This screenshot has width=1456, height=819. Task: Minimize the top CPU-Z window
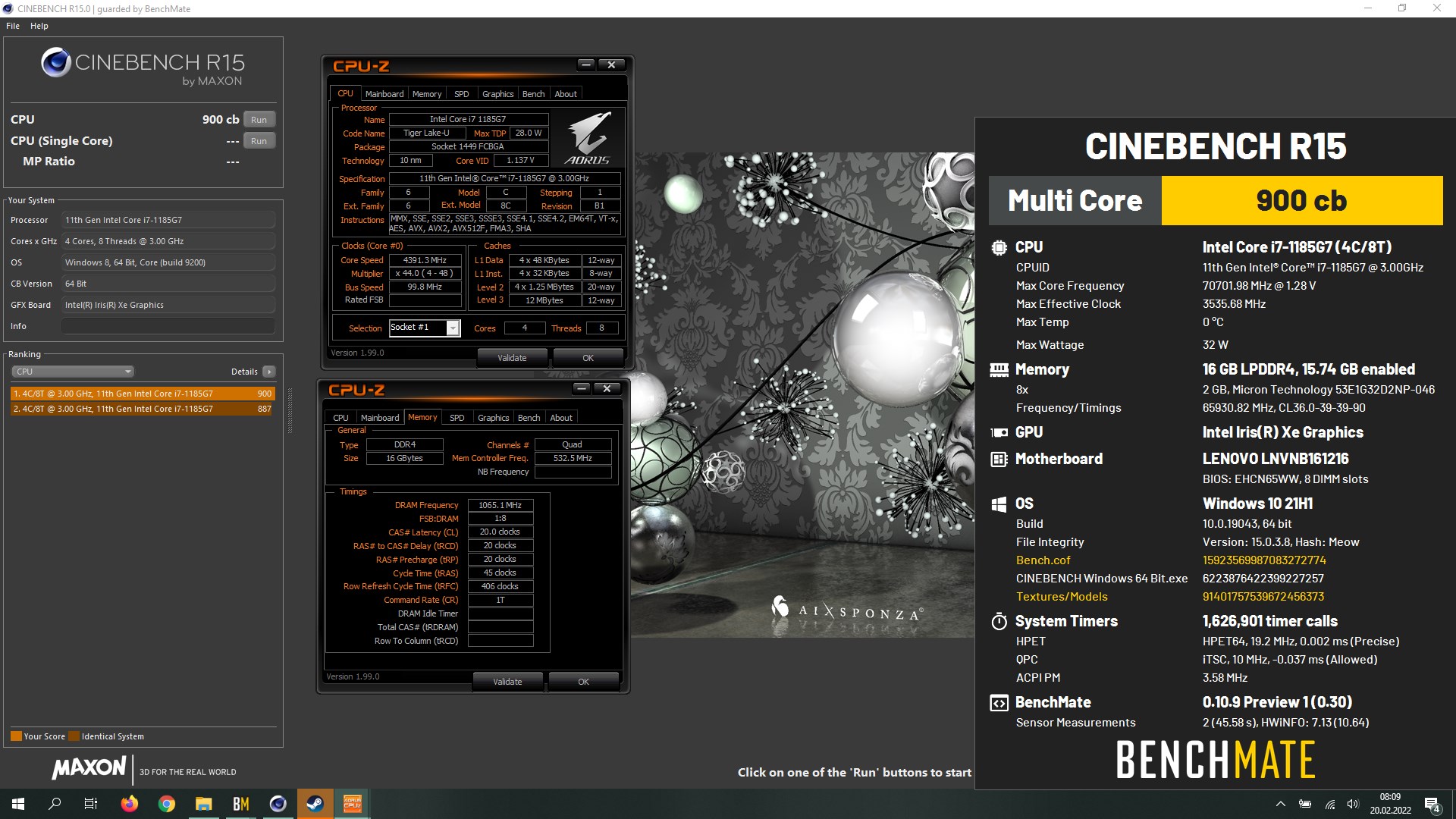(x=586, y=64)
